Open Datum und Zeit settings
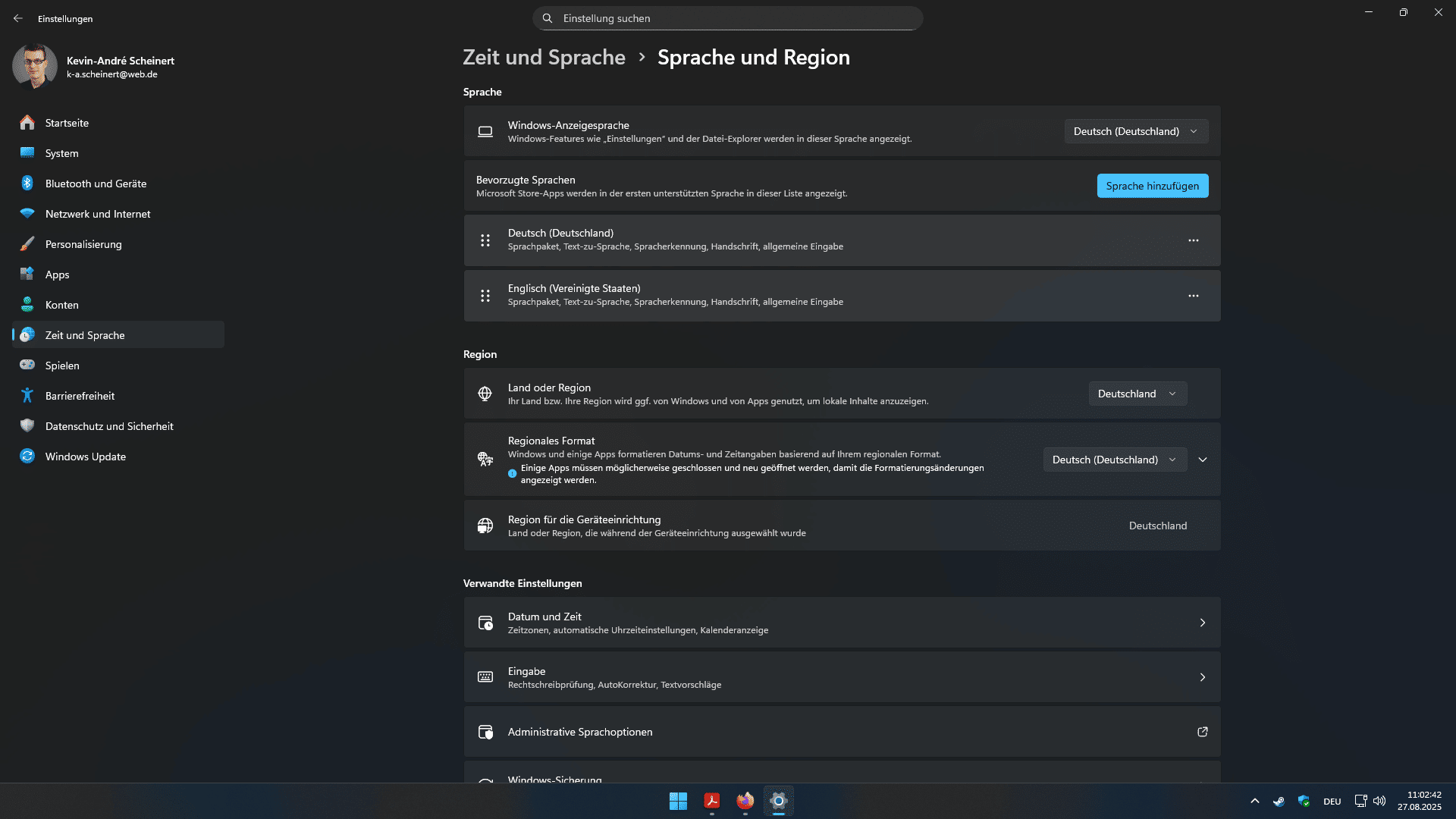This screenshot has width=1456, height=819. (842, 623)
